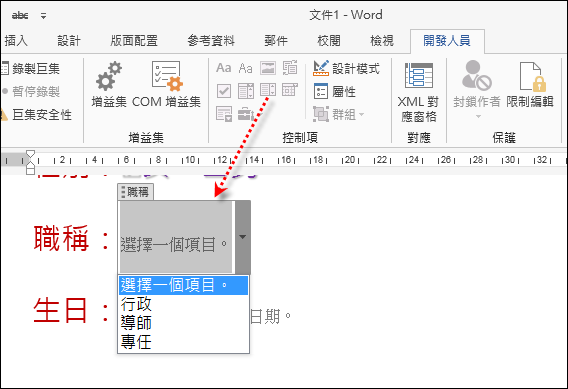Click the dropdown arrow of 職稱 control
568x389 pixels.
(242, 237)
